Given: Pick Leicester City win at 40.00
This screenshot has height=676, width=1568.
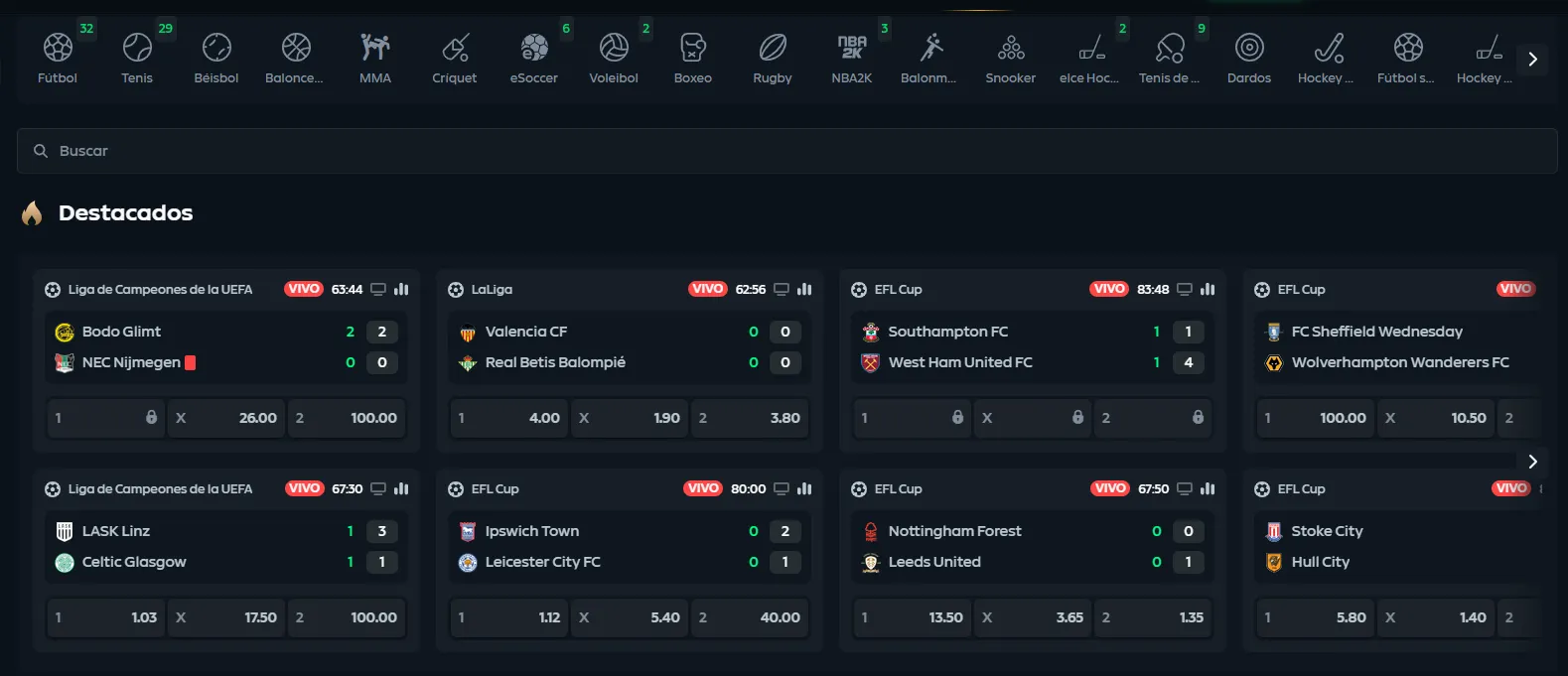Looking at the screenshot, I should (750, 617).
